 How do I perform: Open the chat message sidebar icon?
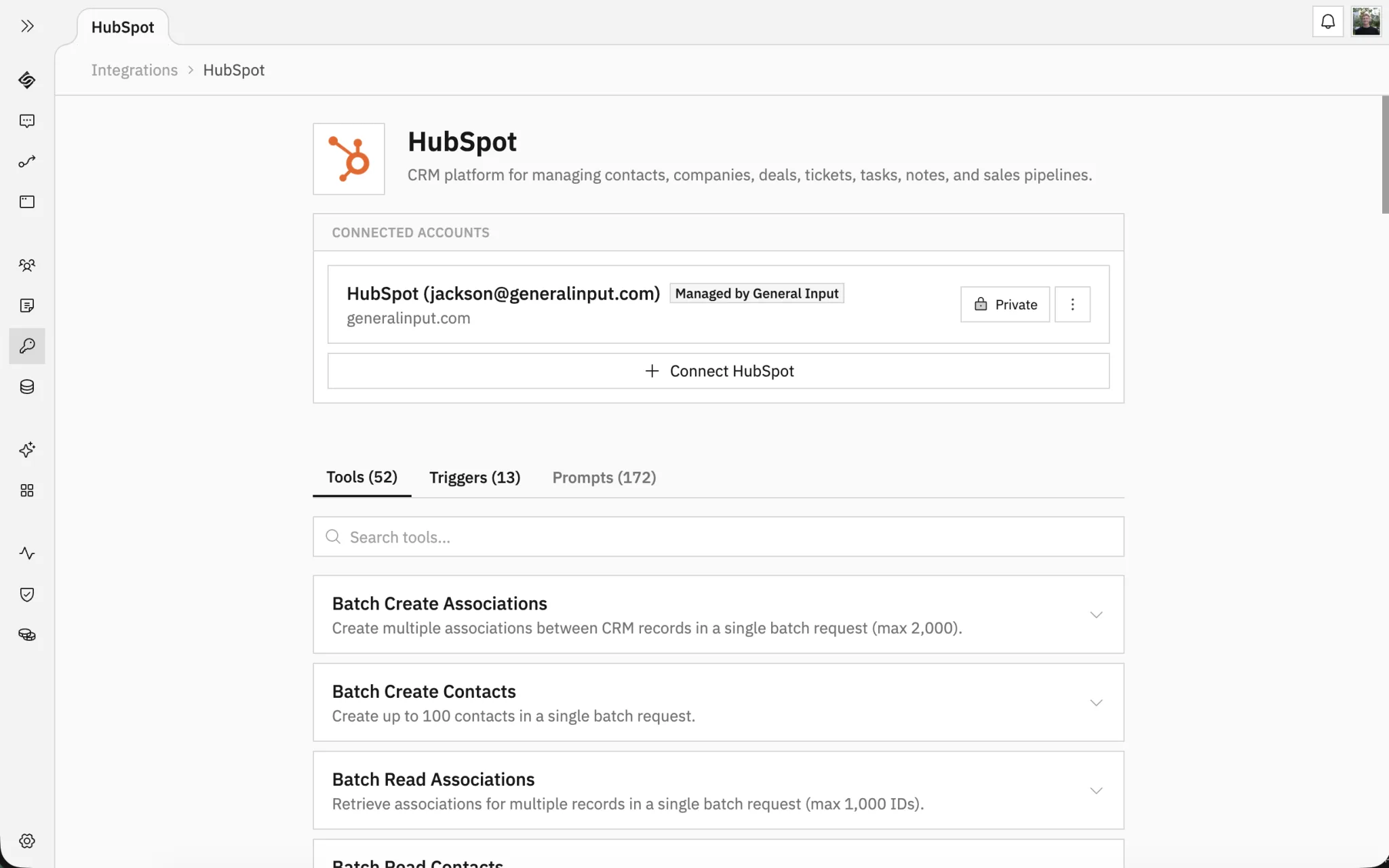[x=27, y=121]
